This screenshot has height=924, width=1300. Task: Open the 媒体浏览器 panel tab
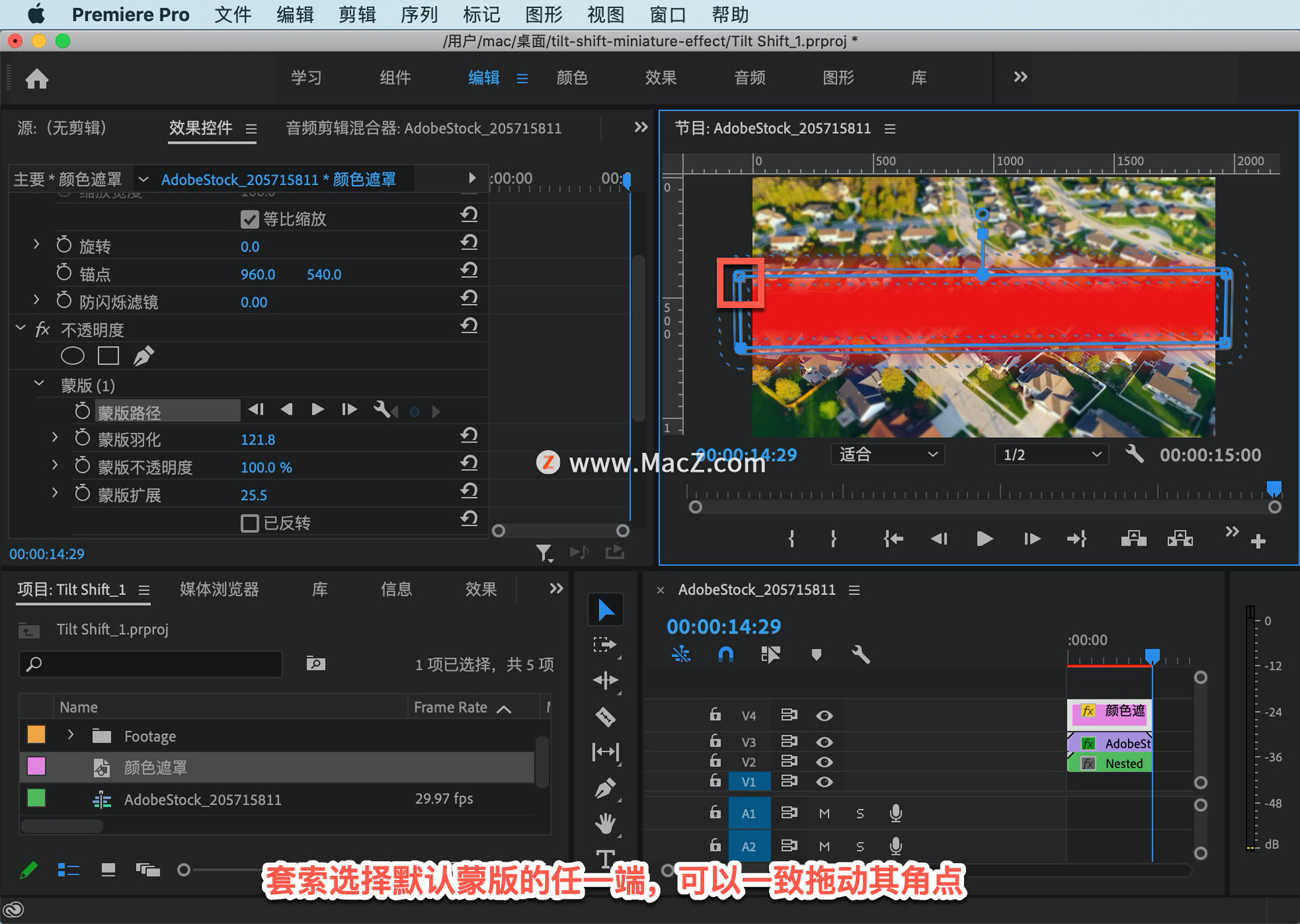click(219, 589)
